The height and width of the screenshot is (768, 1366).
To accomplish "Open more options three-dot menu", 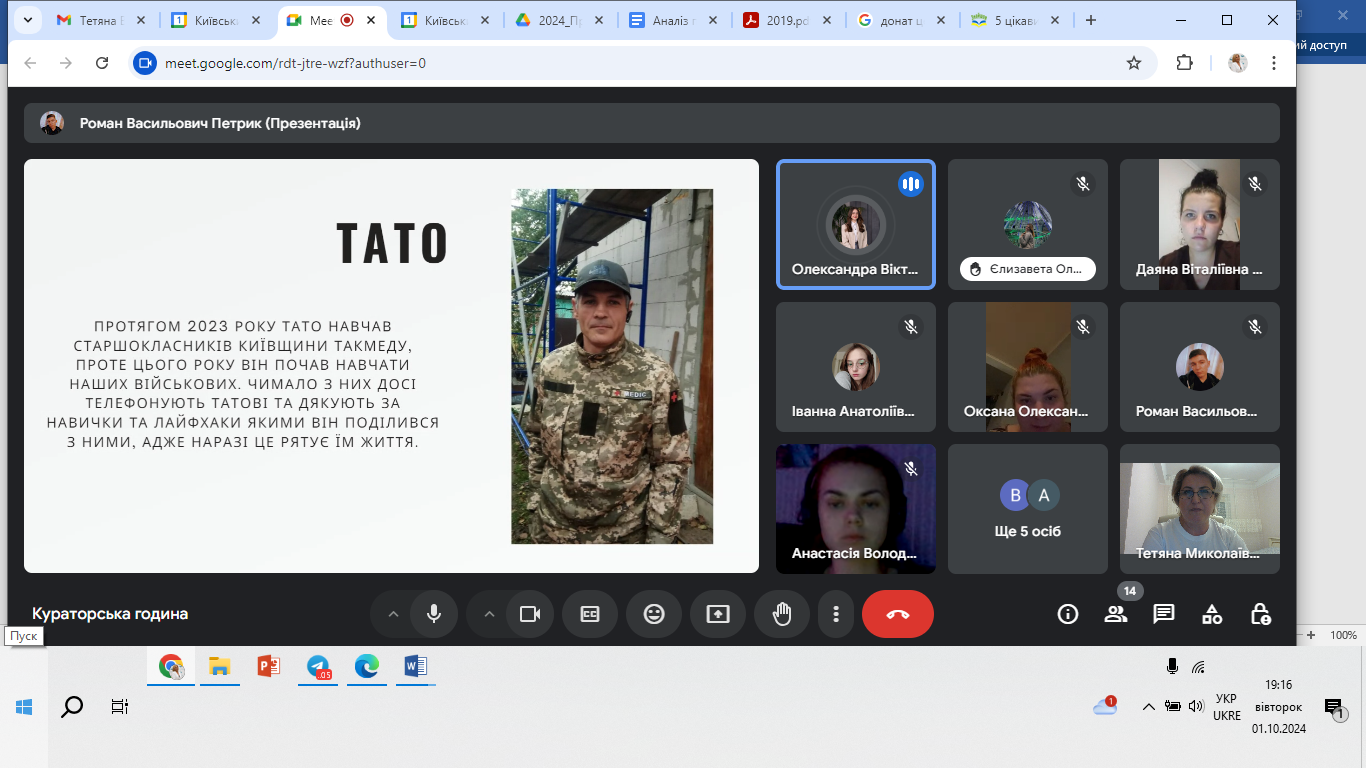I will (836, 614).
